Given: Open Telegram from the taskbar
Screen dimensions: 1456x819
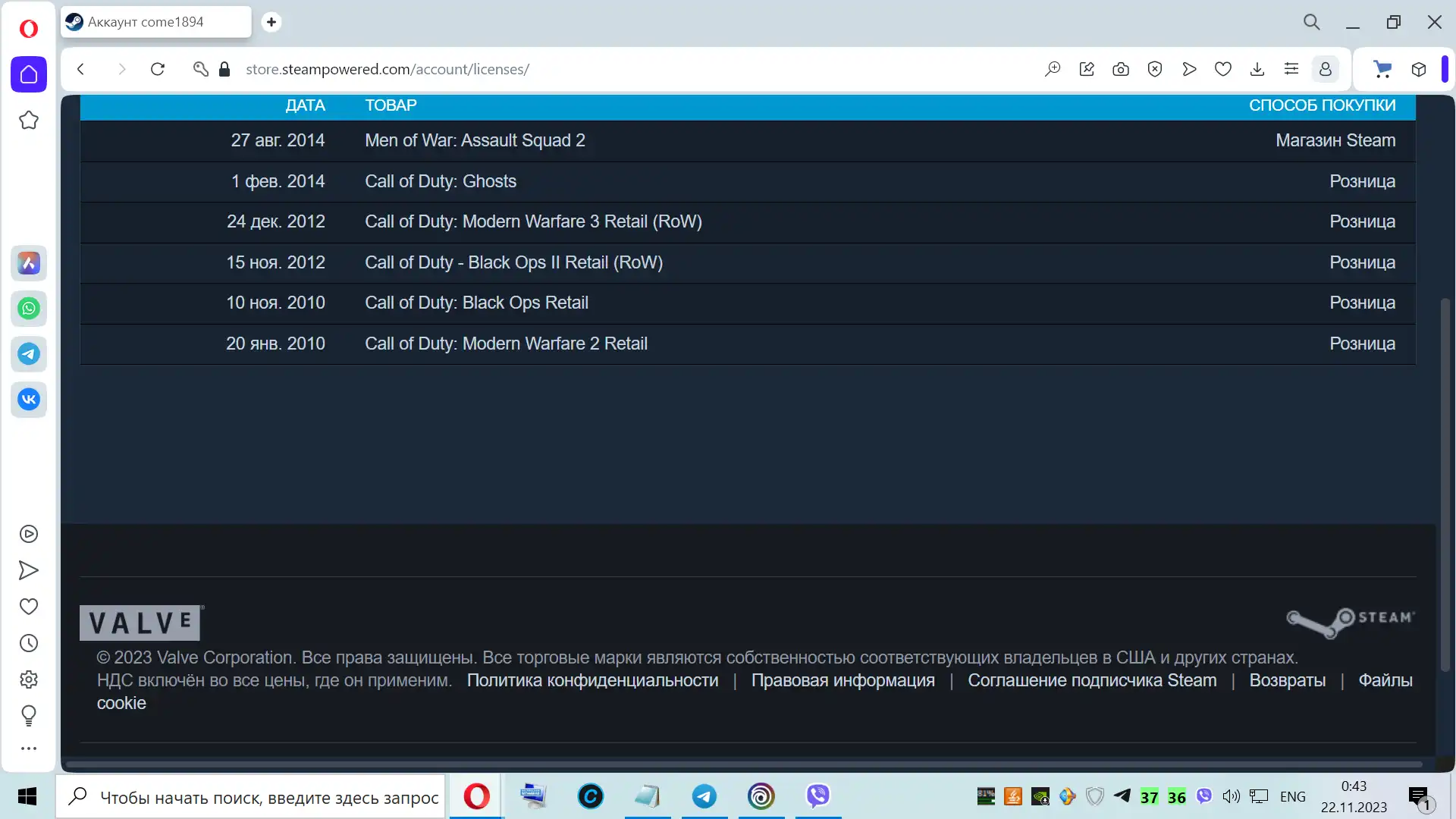Looking at the screenshot, I should coord(704,796).
